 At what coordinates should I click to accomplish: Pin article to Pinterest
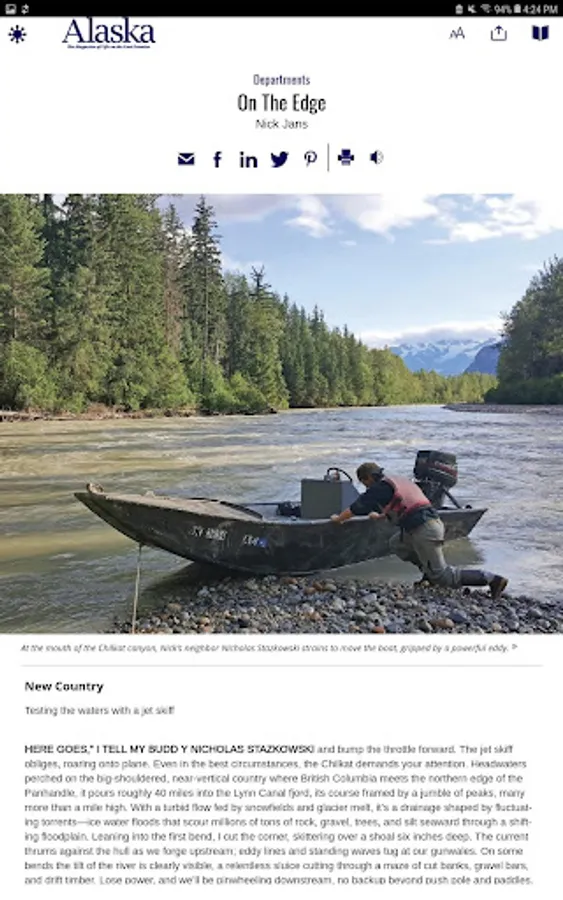(x=310, y=158)
